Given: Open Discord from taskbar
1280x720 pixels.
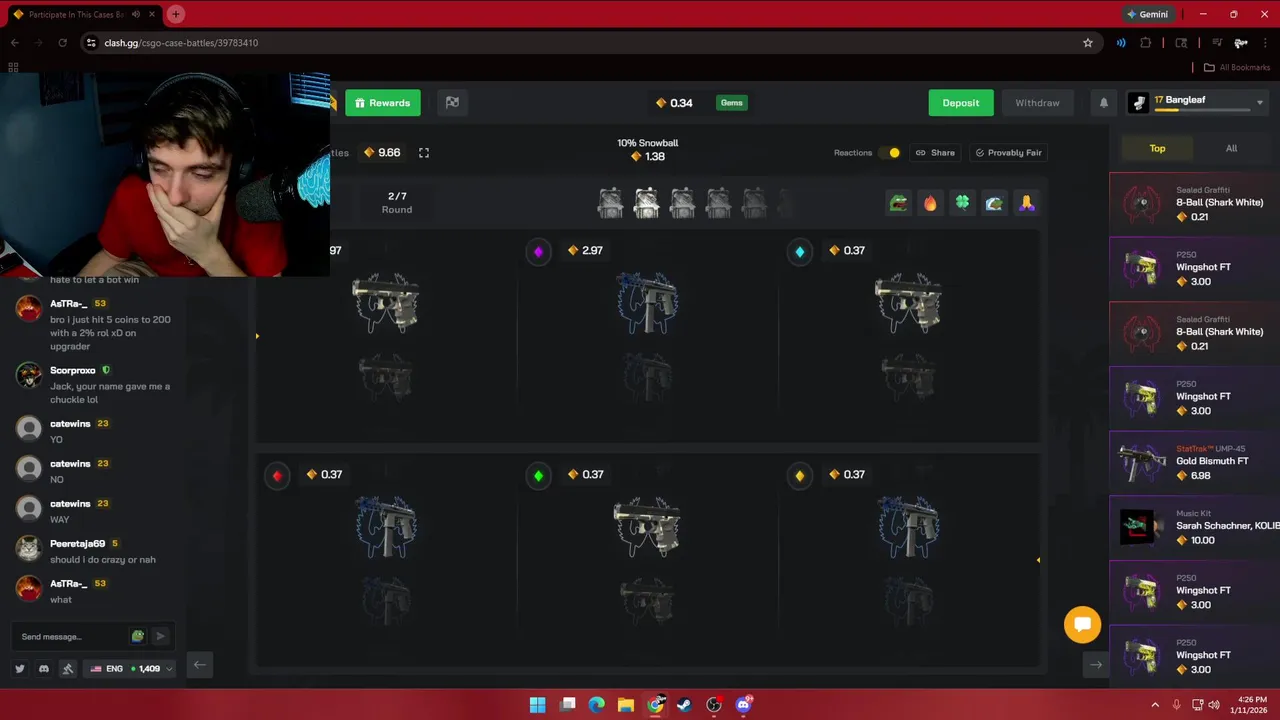Looking at the screenshot, I should [743, 705].
